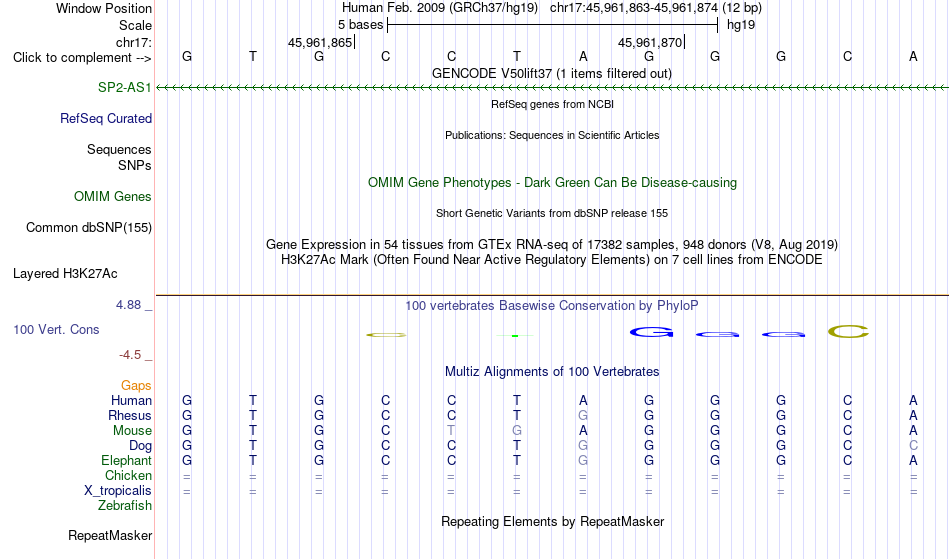Click 'Short Genetic Variants from dbSNP release 155'

pos(552,213)
